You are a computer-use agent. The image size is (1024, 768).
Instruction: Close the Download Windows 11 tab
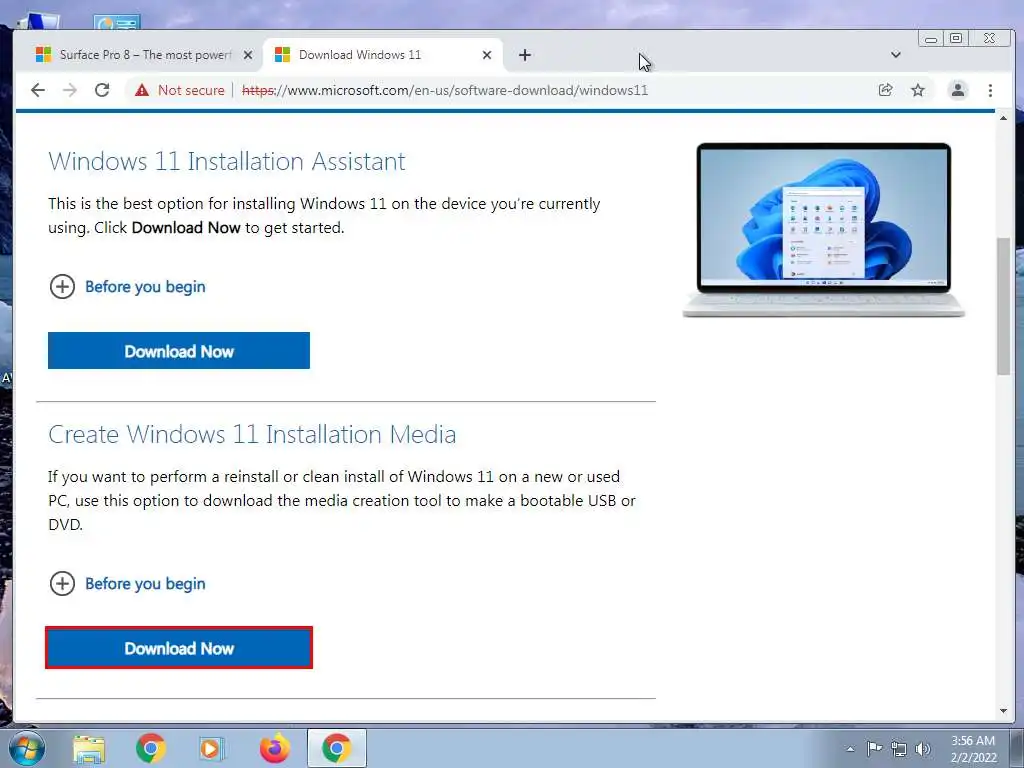[487, 56]
